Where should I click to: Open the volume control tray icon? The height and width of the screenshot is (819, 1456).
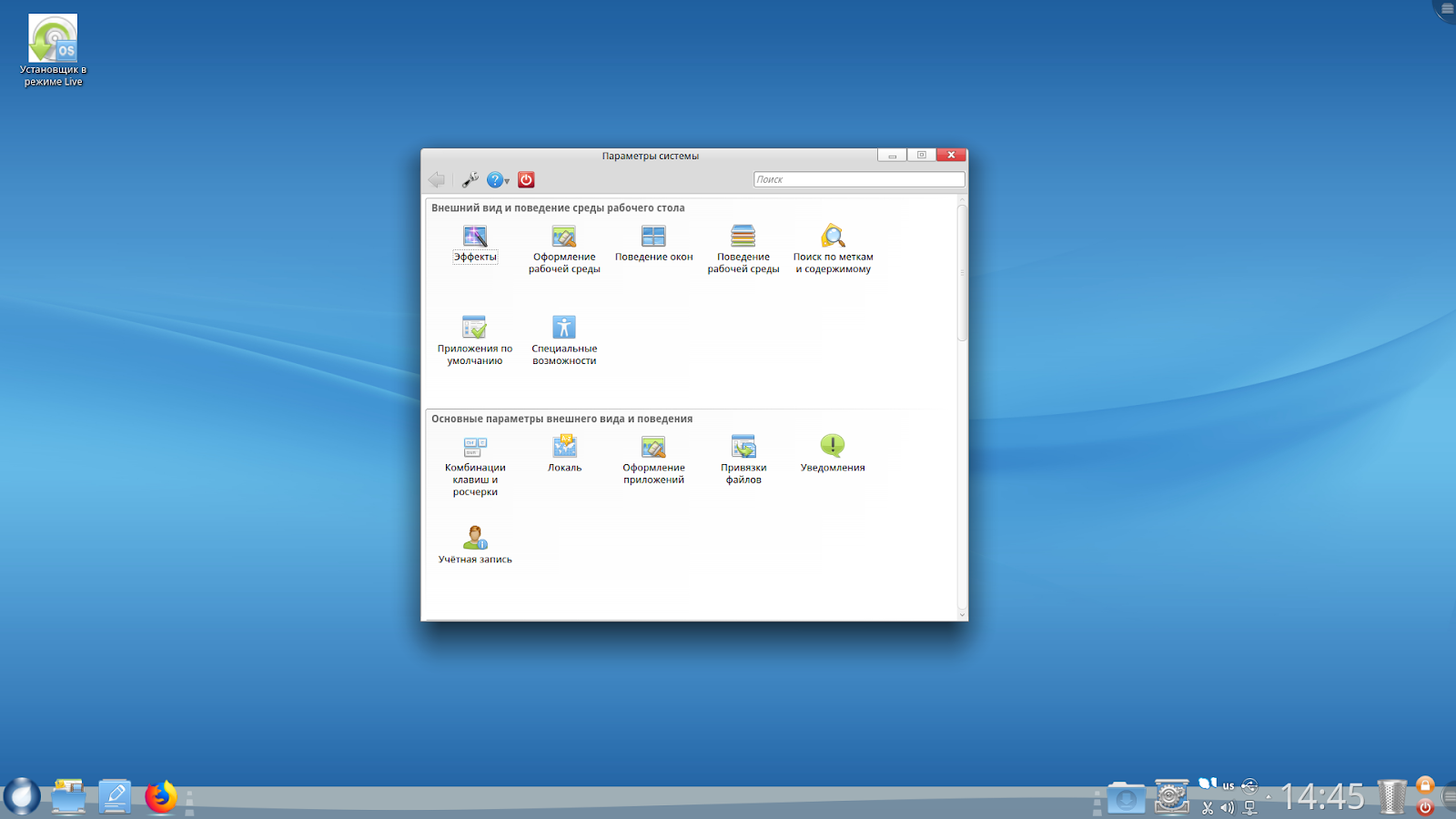point(1228,807)
